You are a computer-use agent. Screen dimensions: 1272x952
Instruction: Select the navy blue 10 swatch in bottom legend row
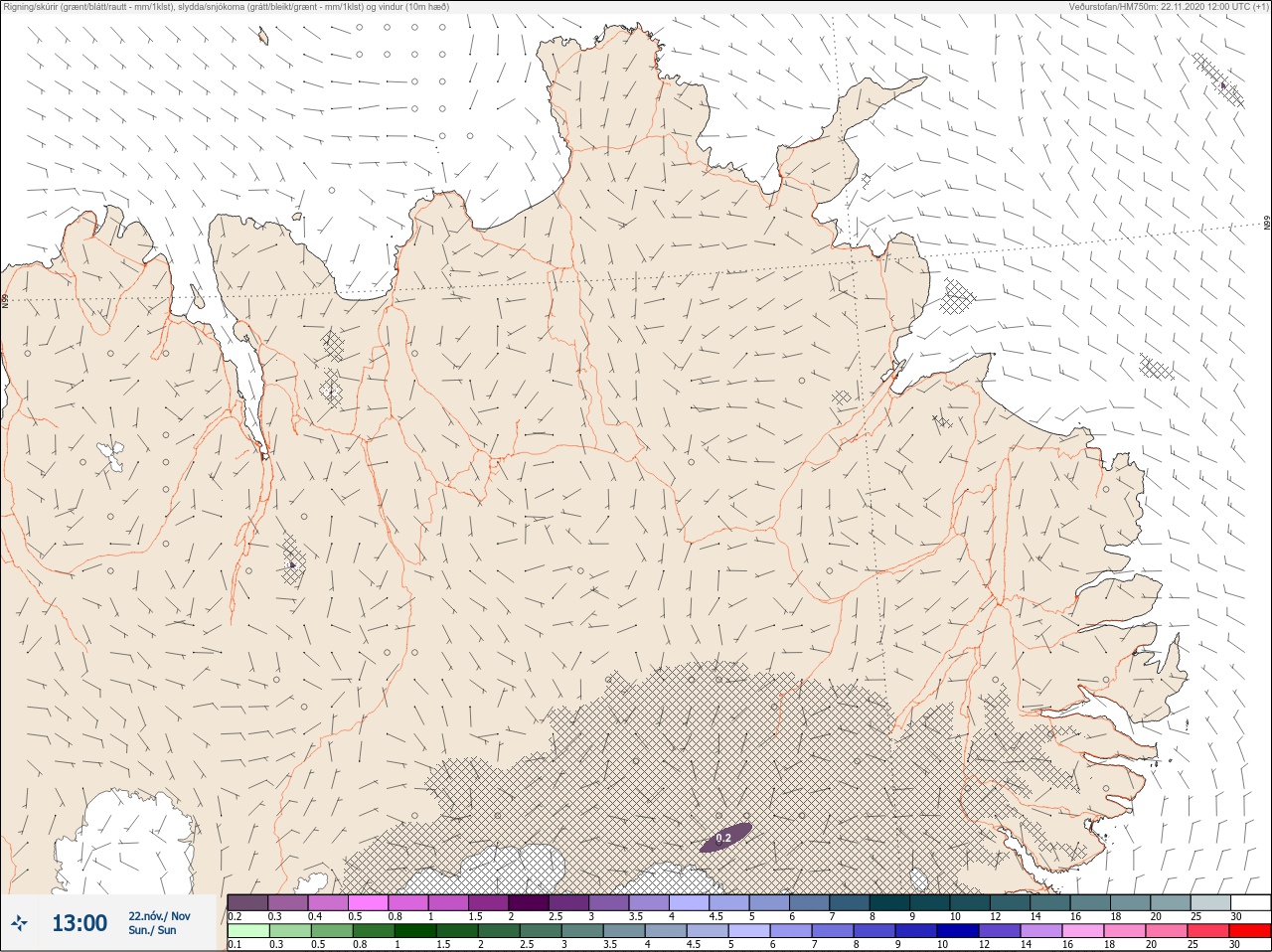pos(958,931)
